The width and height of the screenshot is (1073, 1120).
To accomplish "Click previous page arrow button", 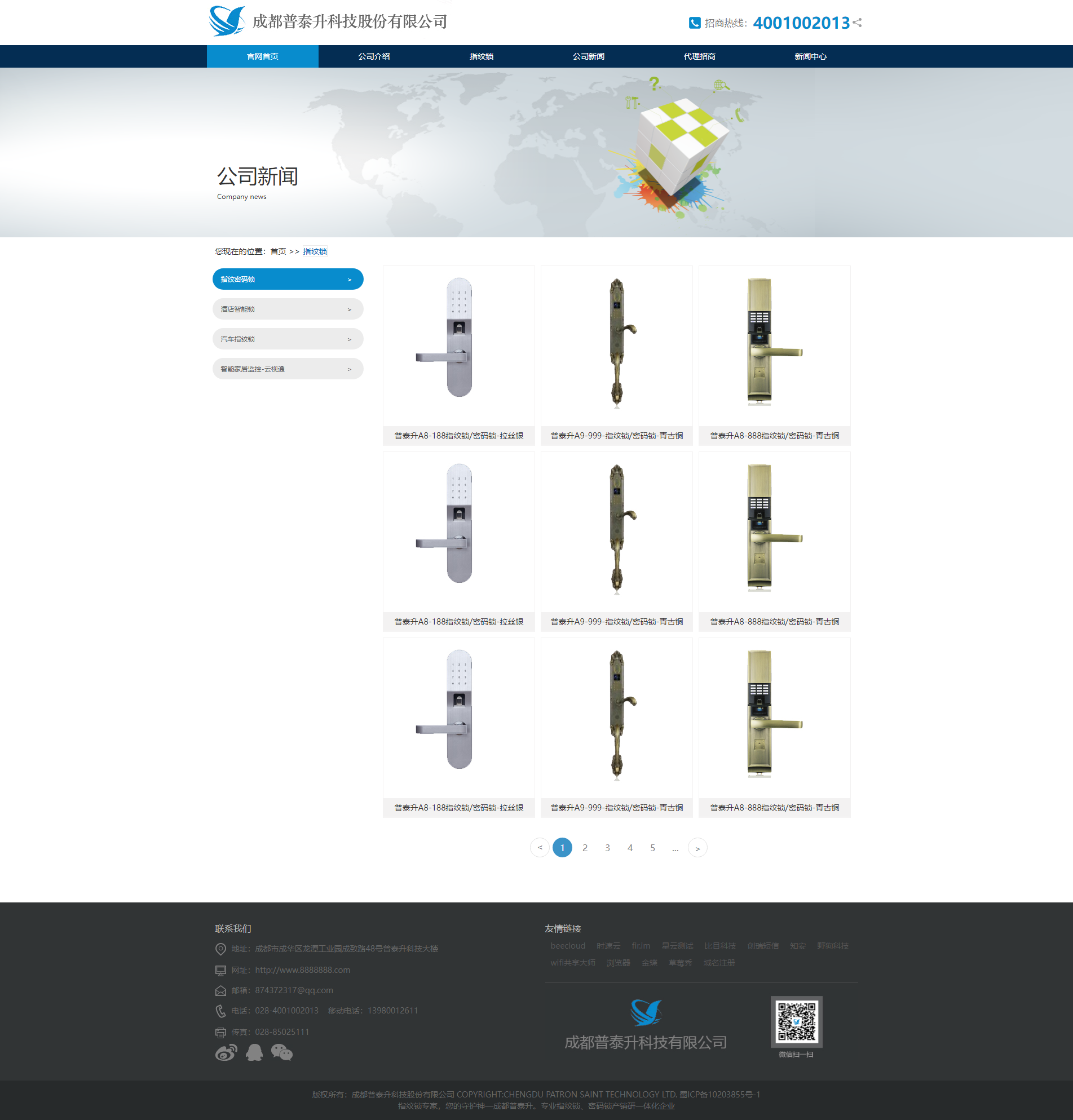I will coord(540,847).
